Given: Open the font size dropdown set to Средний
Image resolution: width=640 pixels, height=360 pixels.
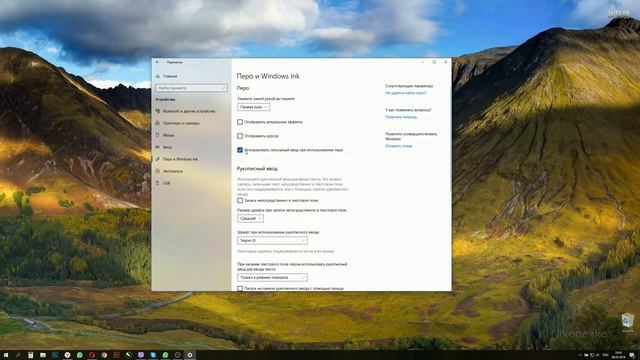Looking at the screenshot, I should coord(250,218).
